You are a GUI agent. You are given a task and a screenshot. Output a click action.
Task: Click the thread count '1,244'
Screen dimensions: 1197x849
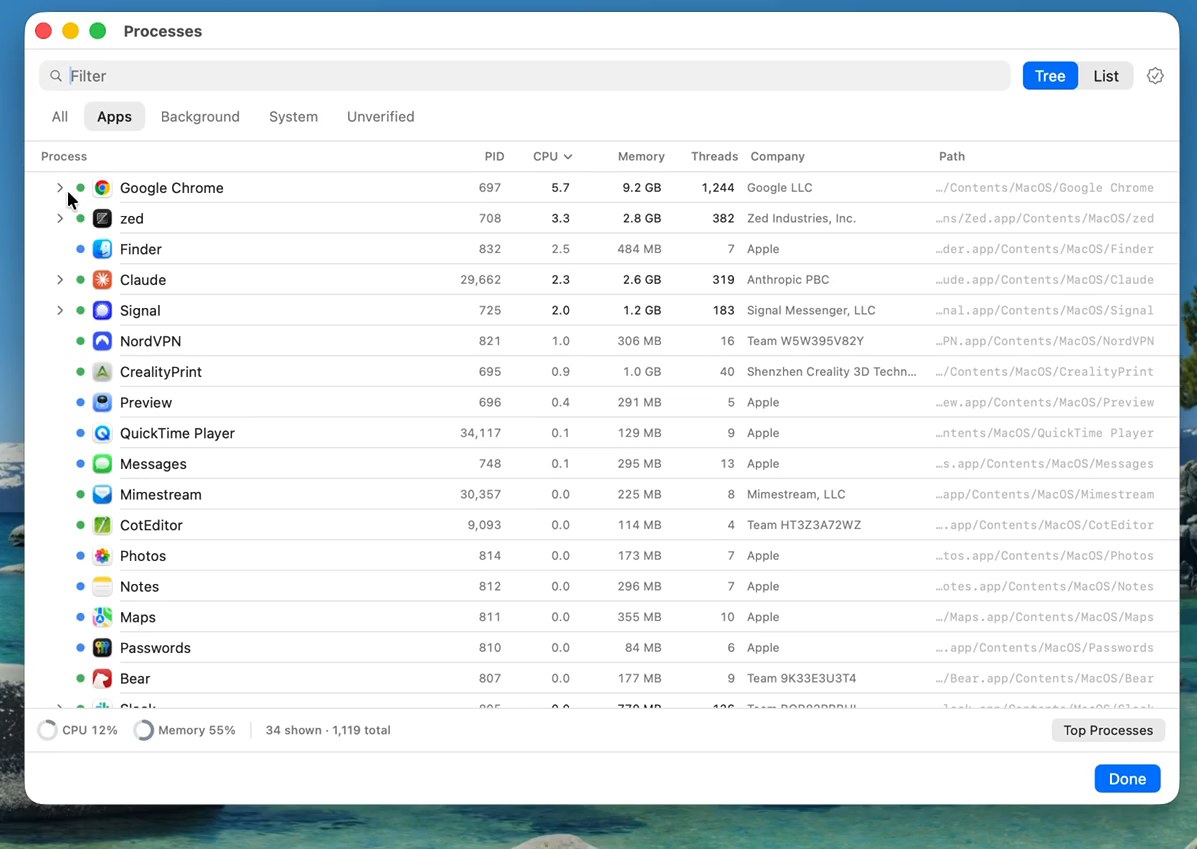tap(718, 188)
